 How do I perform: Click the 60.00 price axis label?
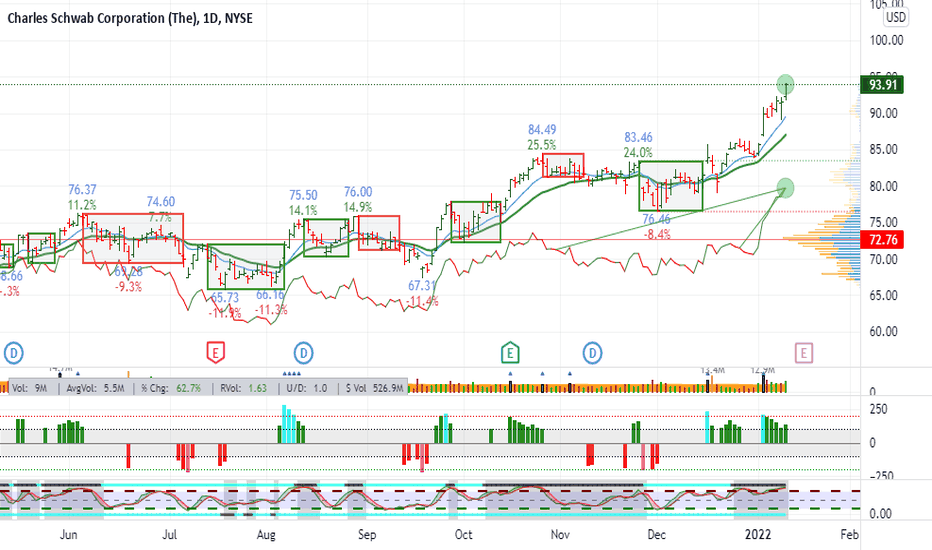[x=883, y=332]
